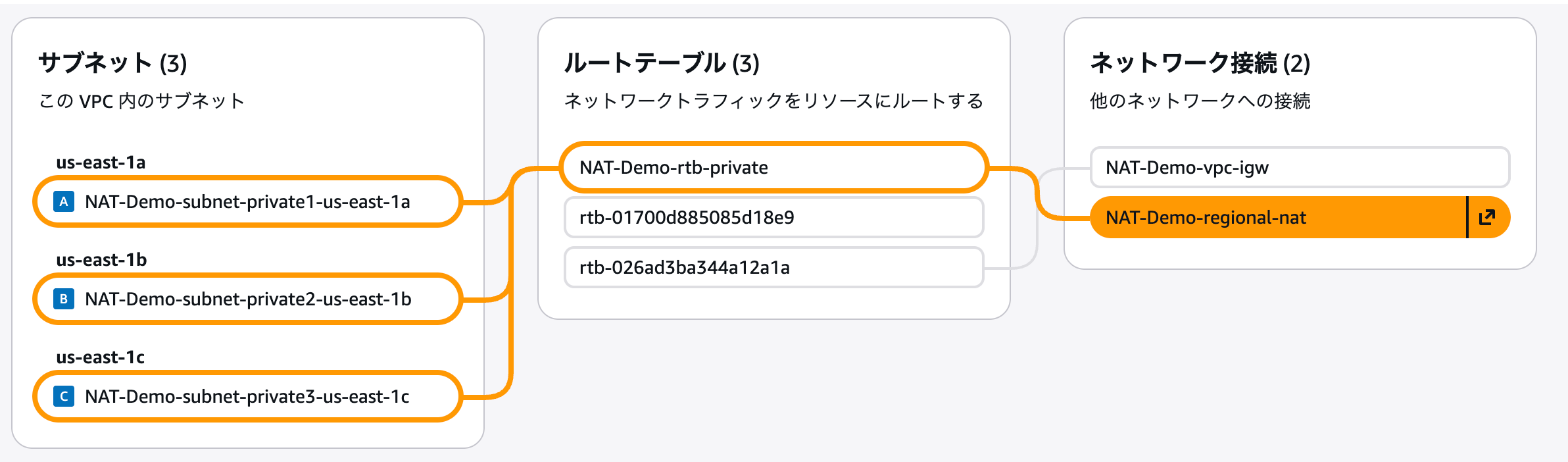Click the highlighted NAT-Demo-regional-nat name

click(1206, 217)
